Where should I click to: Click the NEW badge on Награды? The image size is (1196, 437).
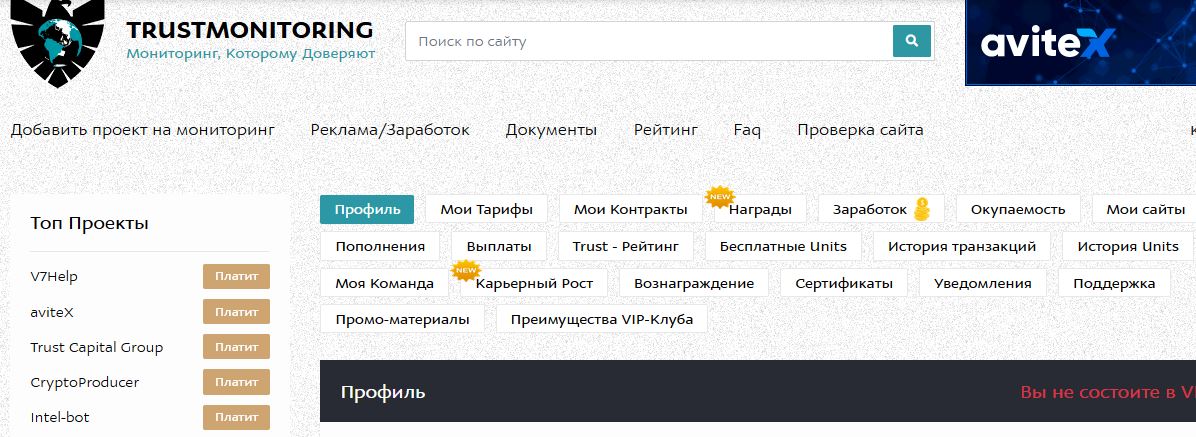point(720,196)
